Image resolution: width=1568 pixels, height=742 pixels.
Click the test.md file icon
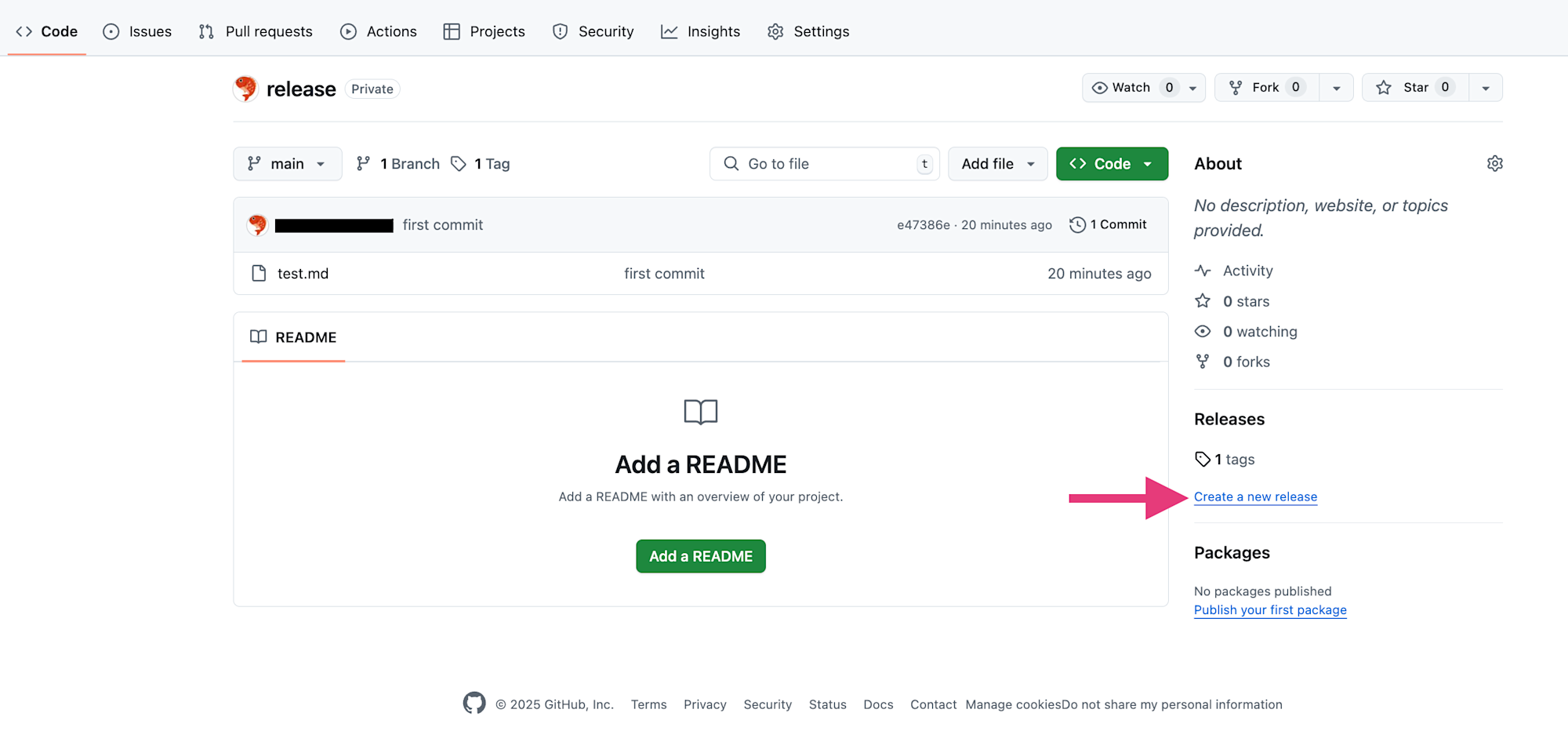click(x=259, y=274)
